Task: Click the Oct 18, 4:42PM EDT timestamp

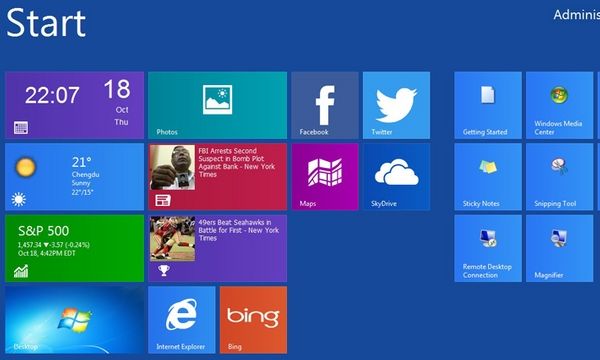Action: click(x=47, y=253)
